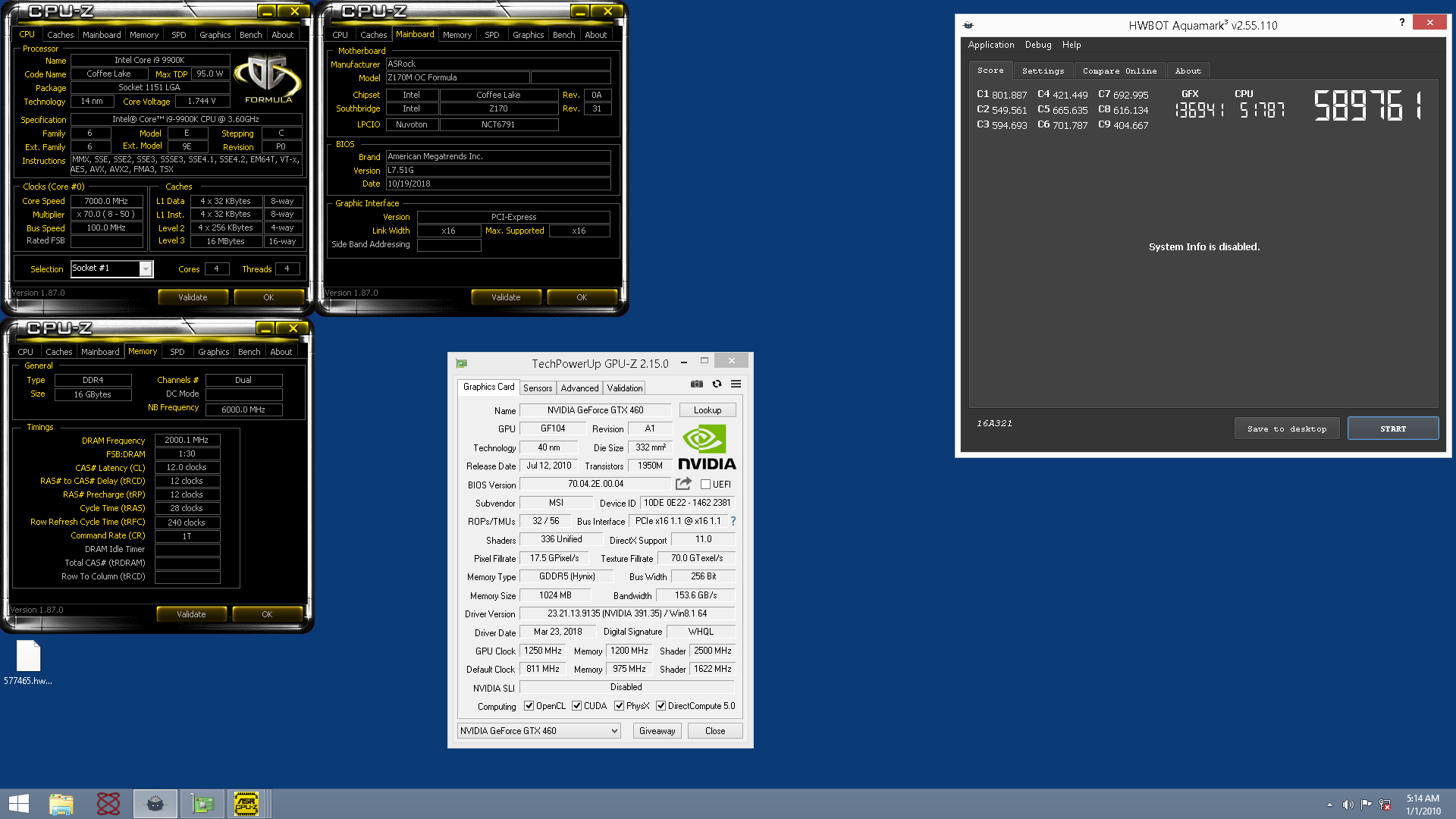Image resolution: width=1456 pixels, height=819 pixels.
Task: Click the ASRock CPU-Z taskbar icon
Action: point(246,804)
